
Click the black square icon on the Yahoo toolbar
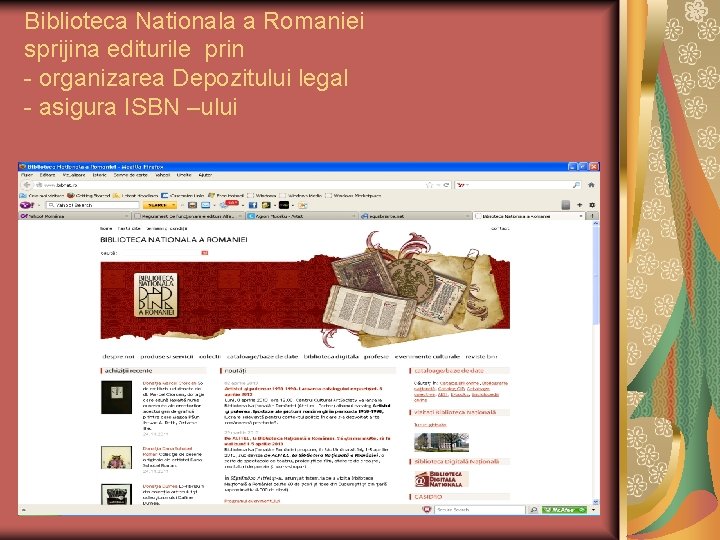coord(284,205)
